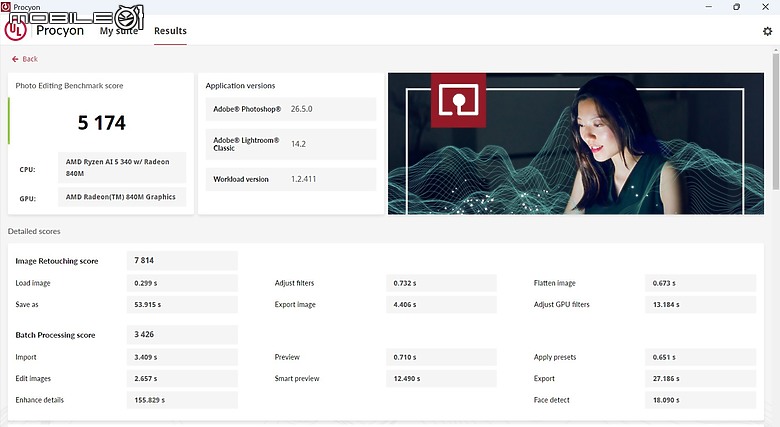Click the Batch Processing score 3 426
The image size is (780, 427).
(182, 334)
